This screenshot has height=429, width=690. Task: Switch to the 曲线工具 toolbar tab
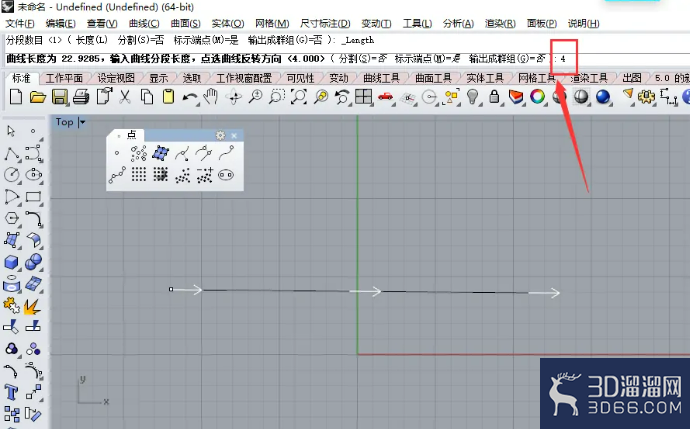pyautogui.click(x=381, y=78)
